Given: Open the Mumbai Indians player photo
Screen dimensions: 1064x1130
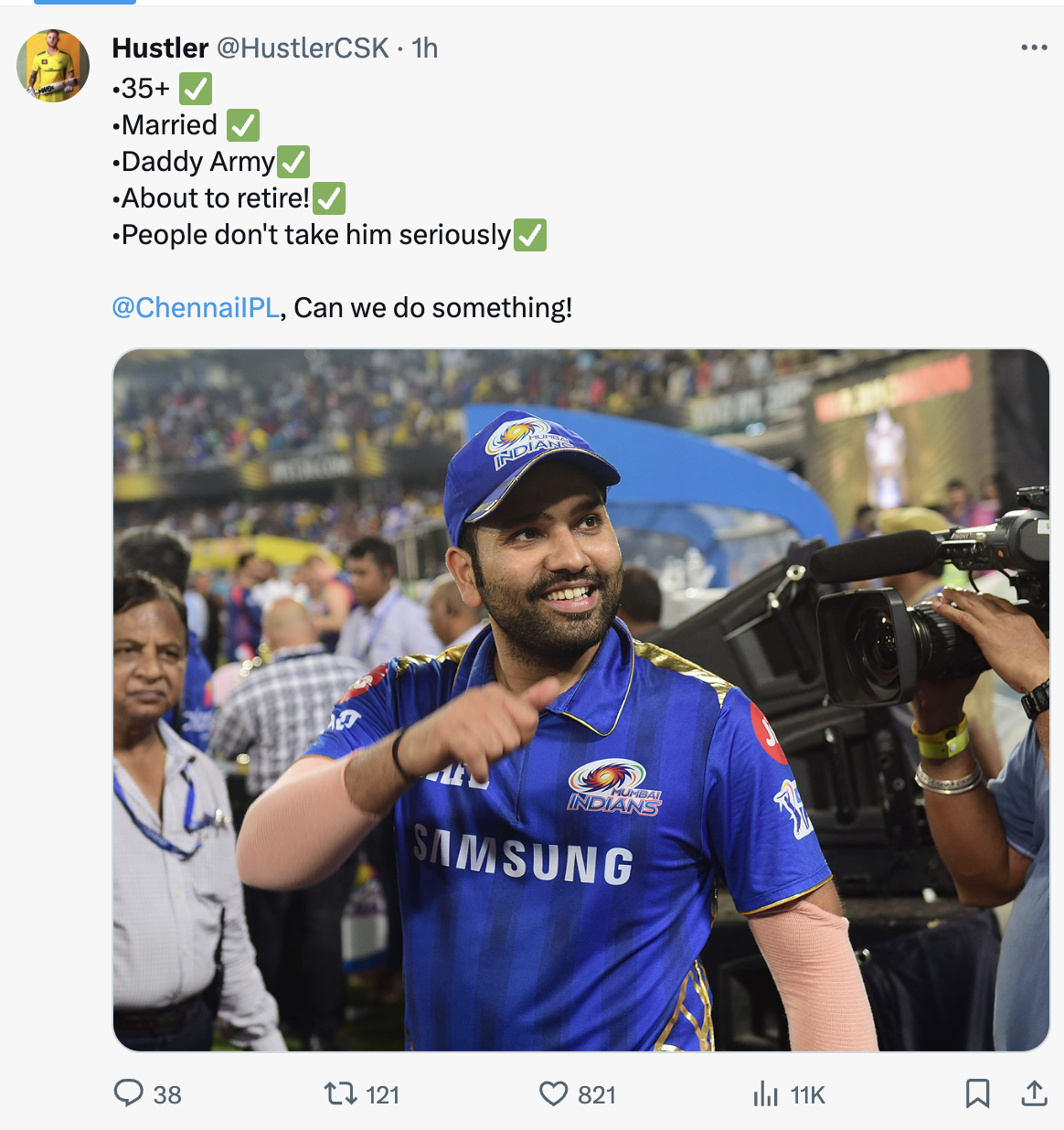Looking at the screenshot, I should click(x=580, y=699).
